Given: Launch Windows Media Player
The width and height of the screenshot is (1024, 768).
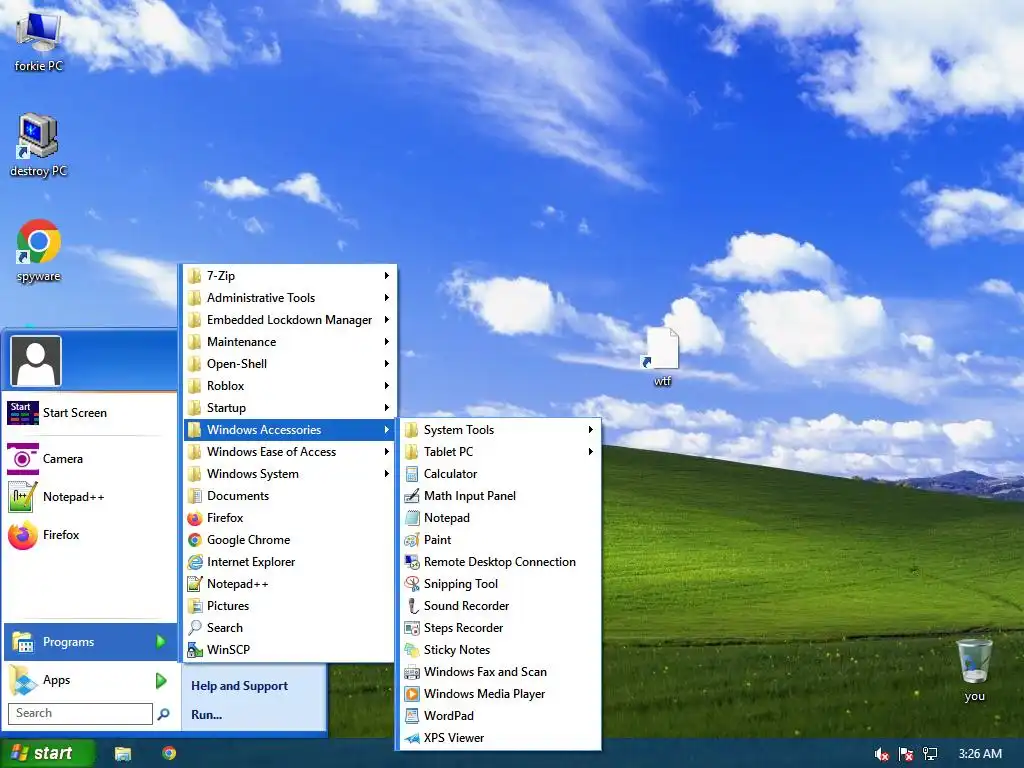Looking at the screenshot, I should click(500, 694).
